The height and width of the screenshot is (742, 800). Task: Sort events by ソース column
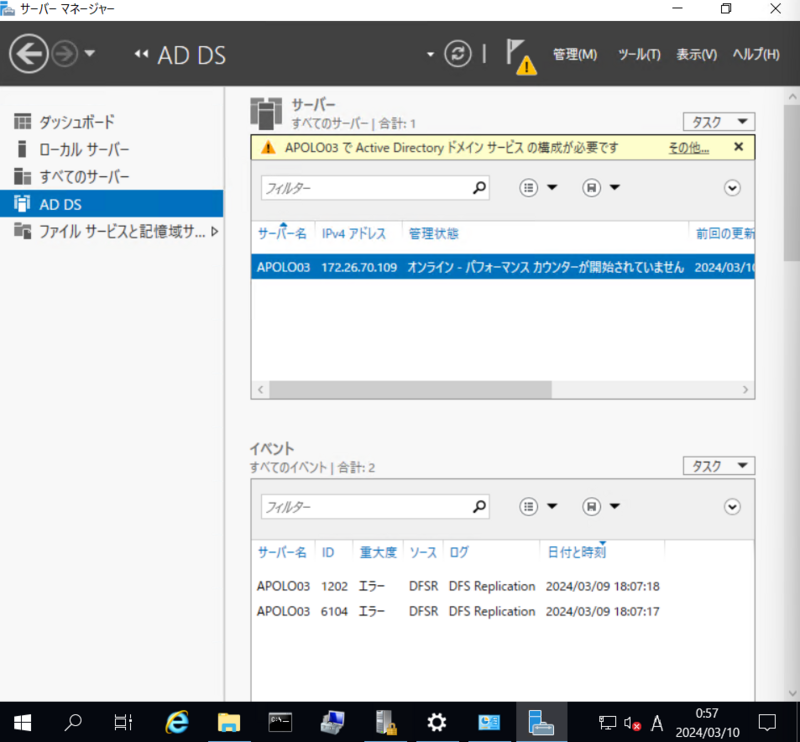click(x=423, y=552)
